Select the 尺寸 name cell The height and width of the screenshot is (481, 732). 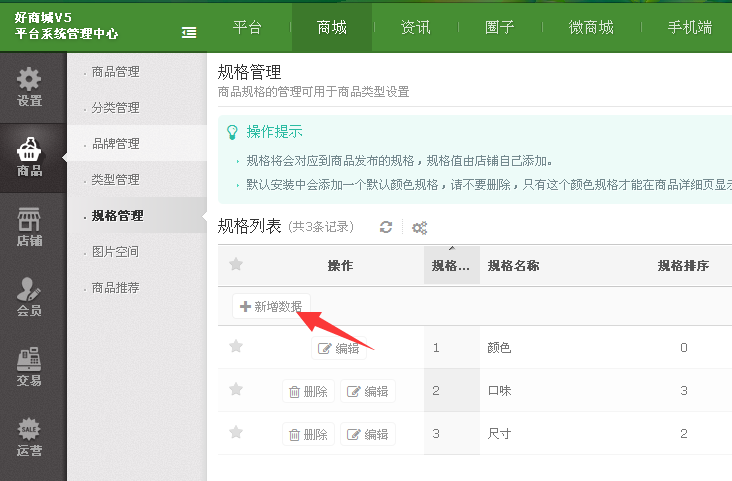pos(499,433)
